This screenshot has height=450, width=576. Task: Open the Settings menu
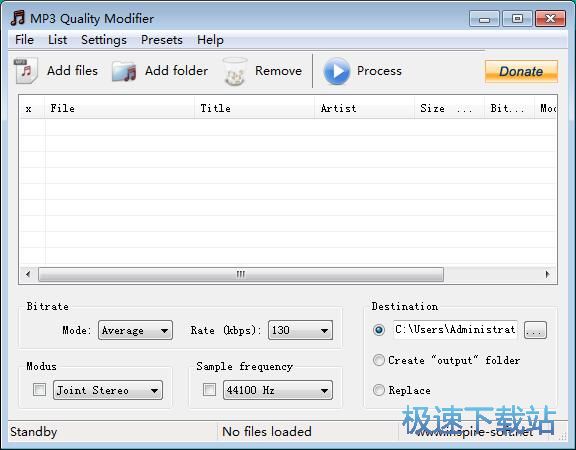[x=104, y=40]
